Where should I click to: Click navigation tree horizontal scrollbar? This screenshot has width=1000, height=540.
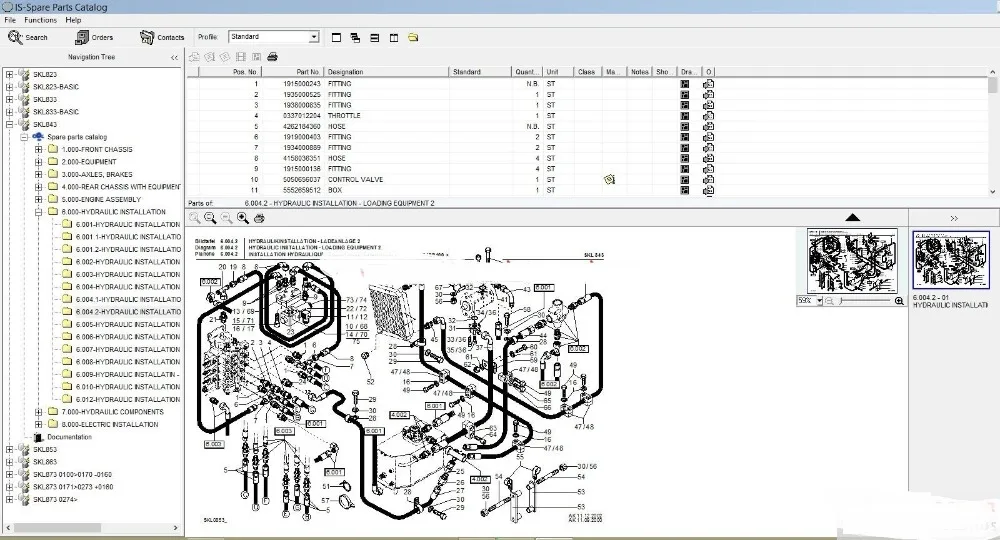57,528
